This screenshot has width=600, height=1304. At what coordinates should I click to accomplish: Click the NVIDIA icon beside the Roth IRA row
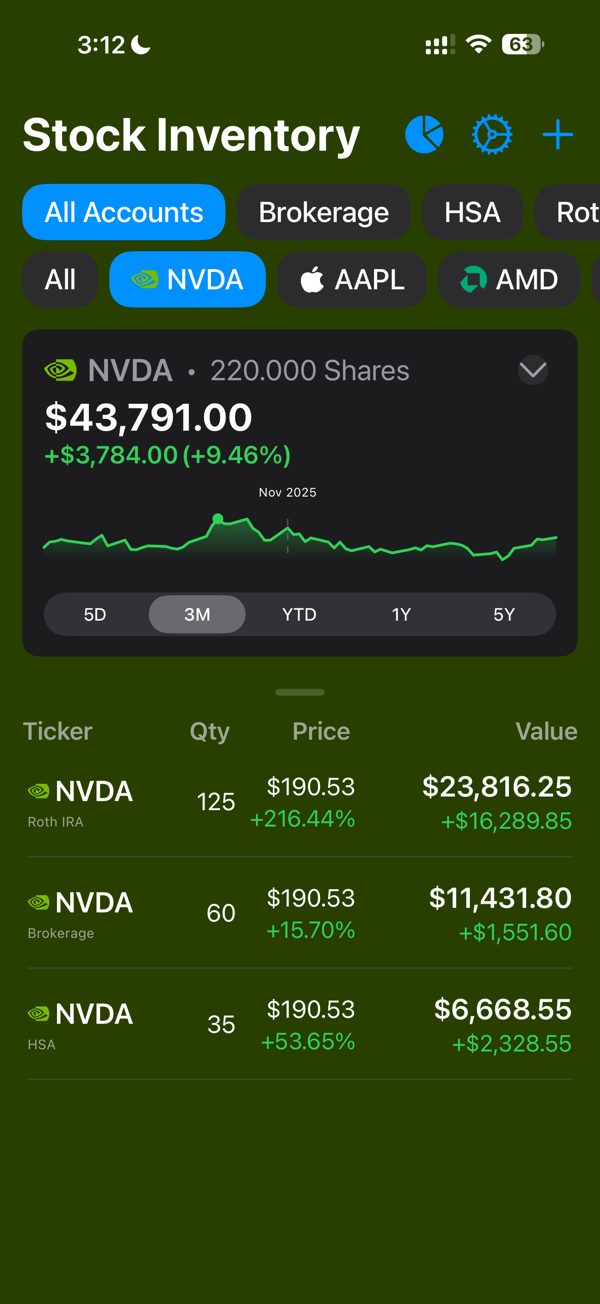[x=38, y=790]
